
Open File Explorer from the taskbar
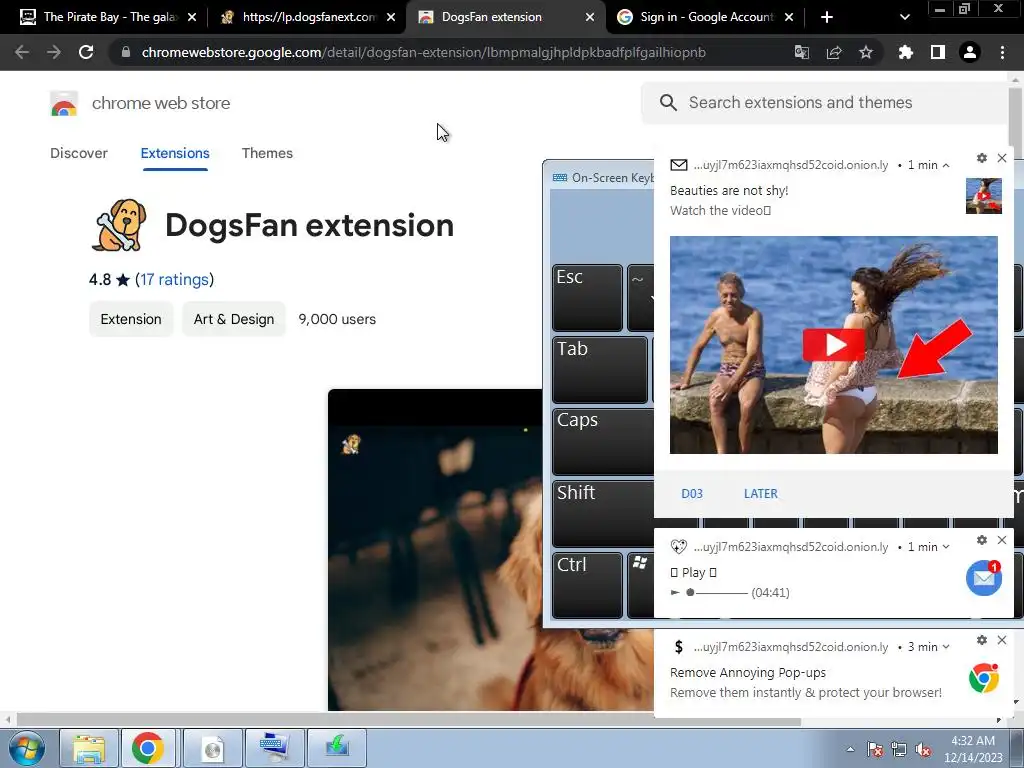(x=89, y=748)
